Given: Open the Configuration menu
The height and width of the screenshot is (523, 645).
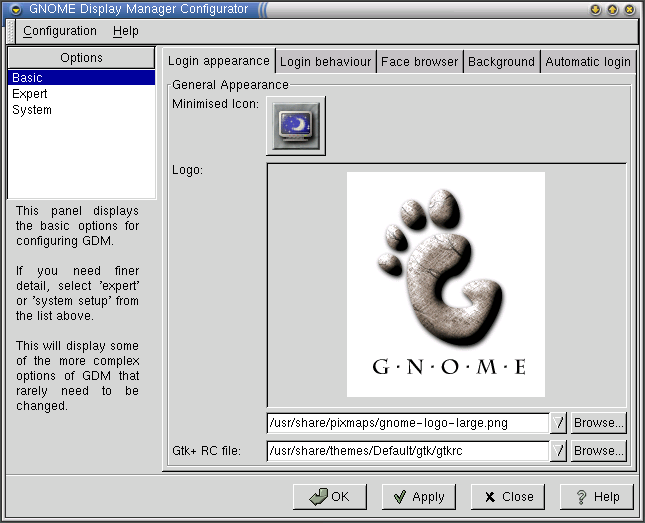Looking at the screenshot, I should coord(60,31).
